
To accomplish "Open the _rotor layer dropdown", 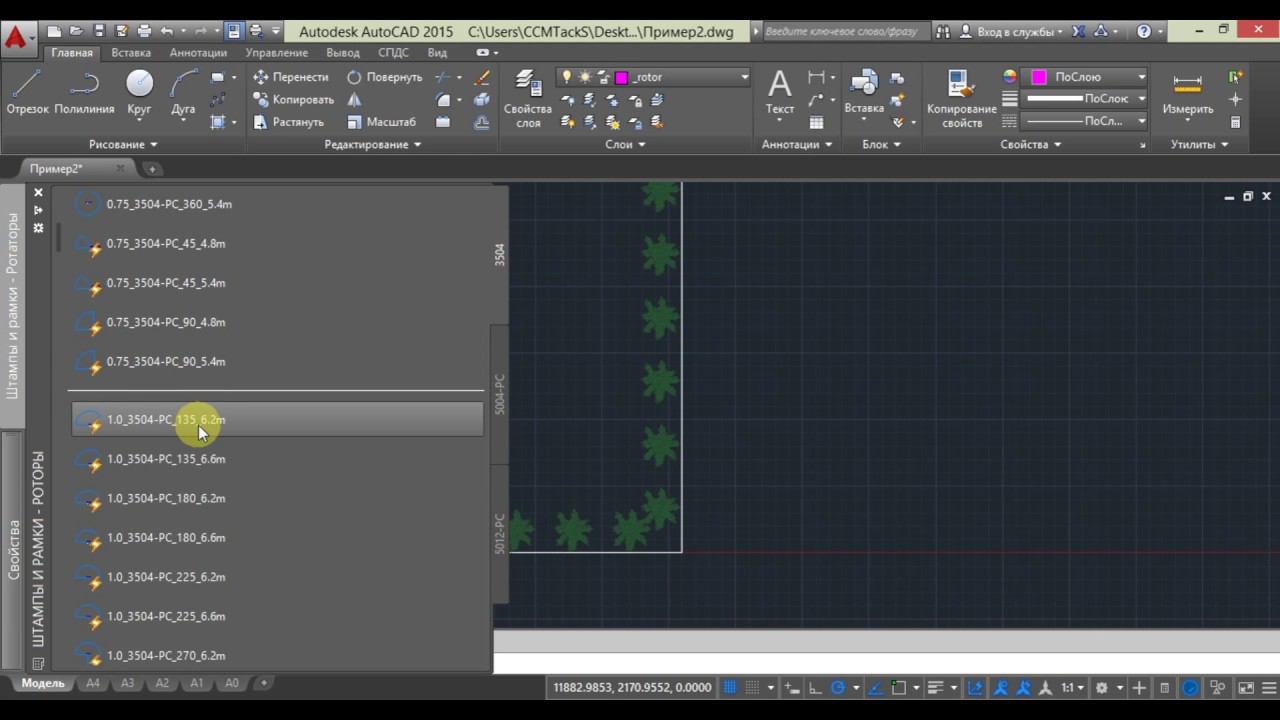I will click(743, 77).
